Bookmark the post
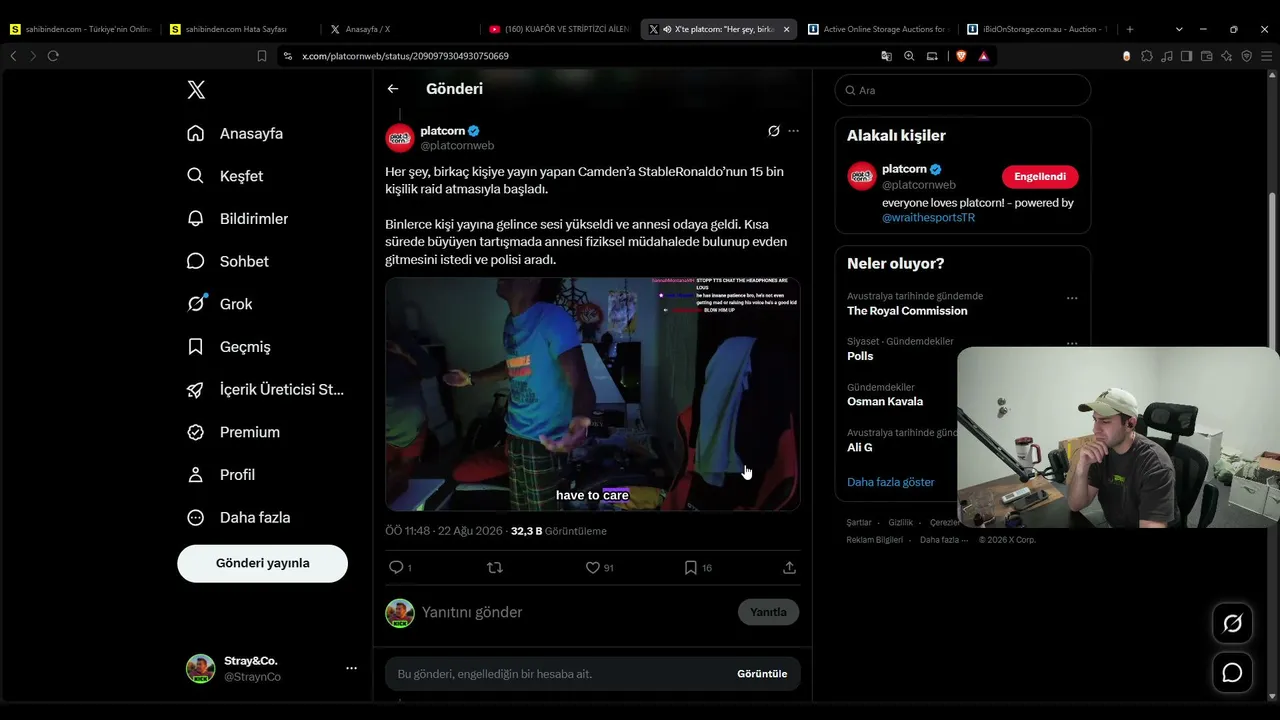 click(x=690, y=567)
